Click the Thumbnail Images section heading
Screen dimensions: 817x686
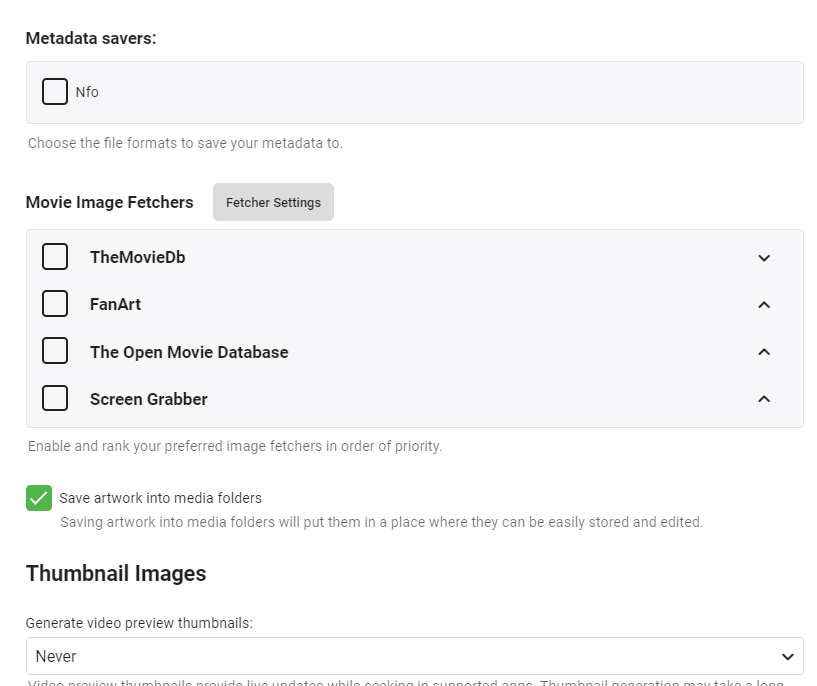pos(116,573)
